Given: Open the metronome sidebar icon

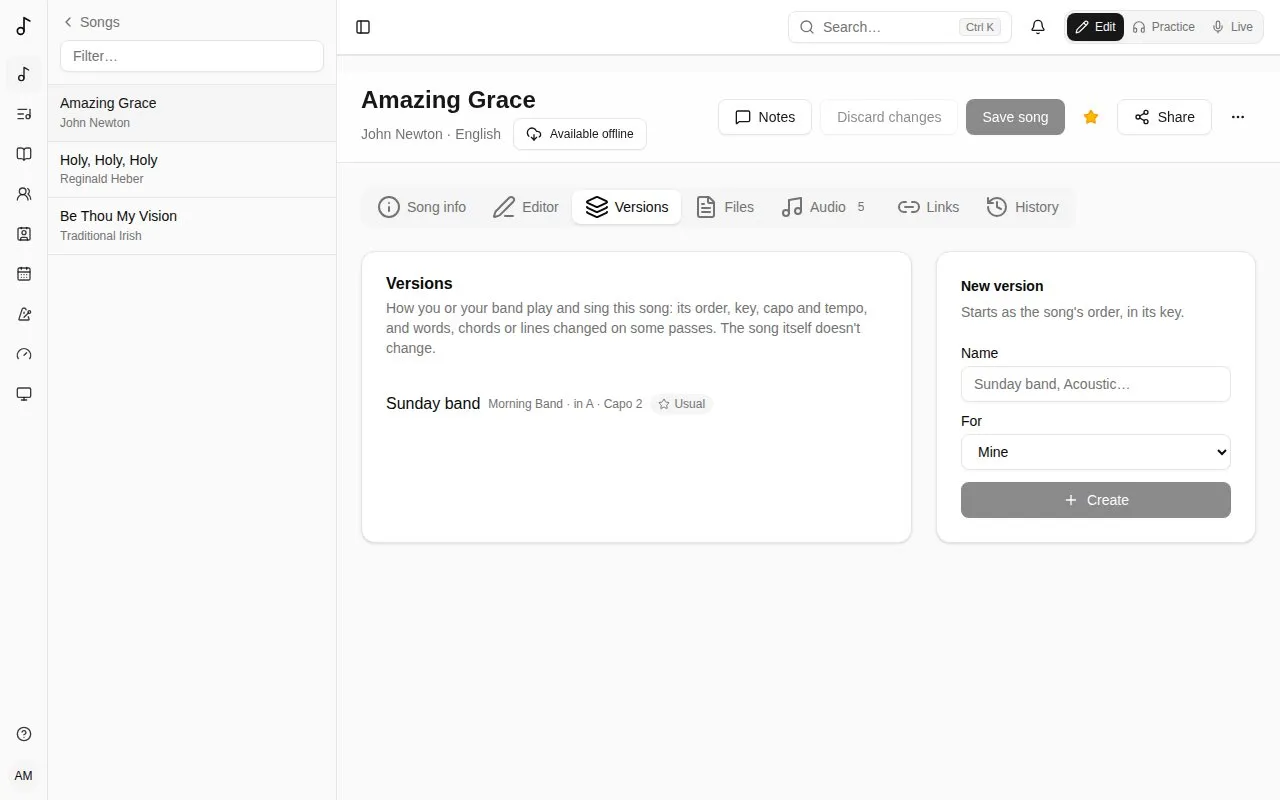Looking at the screenshot, I should click(x=24, y=314).
